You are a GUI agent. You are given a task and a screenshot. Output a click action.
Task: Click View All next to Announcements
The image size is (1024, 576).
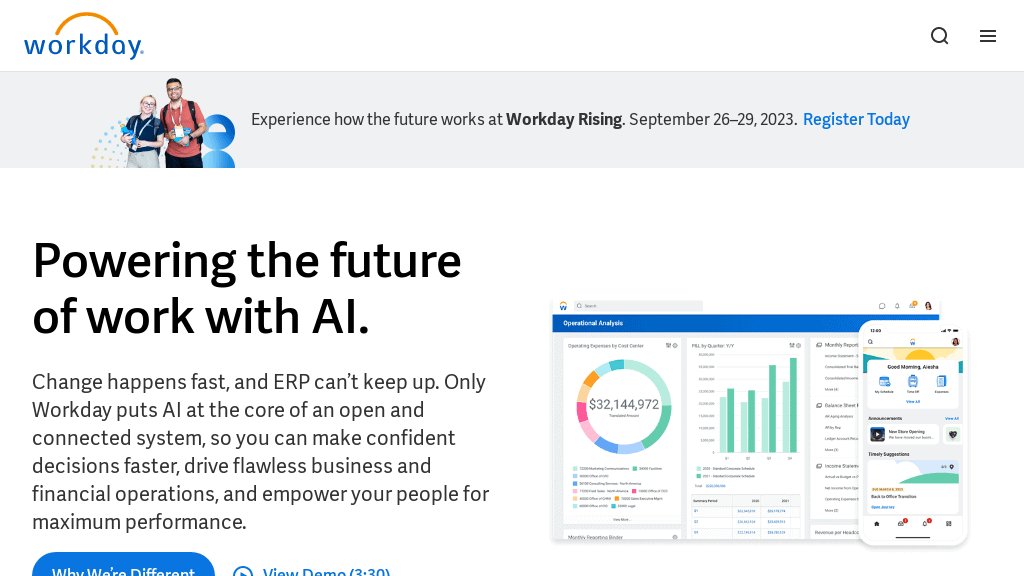952,418
